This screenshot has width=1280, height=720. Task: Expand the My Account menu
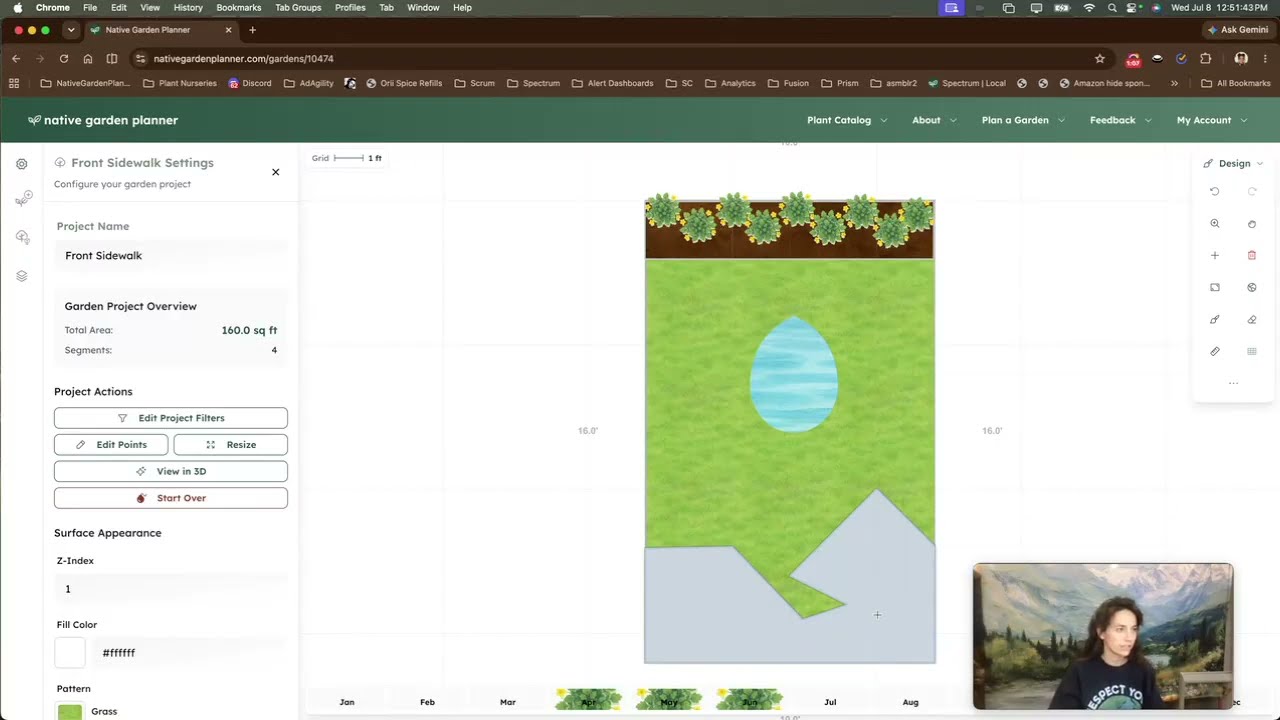pyautogui.click(x=1212, y=120)
